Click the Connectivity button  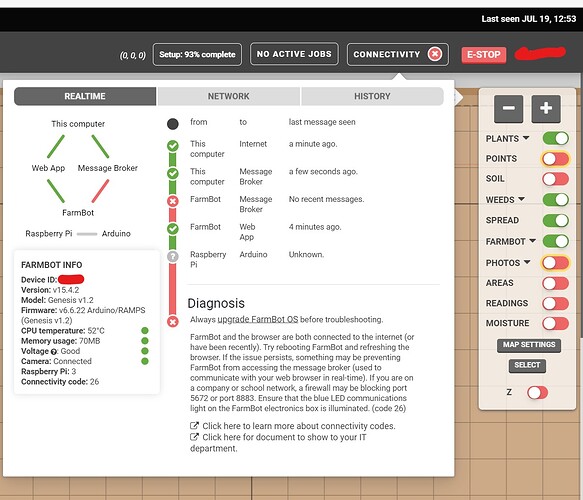click(398, 54)
